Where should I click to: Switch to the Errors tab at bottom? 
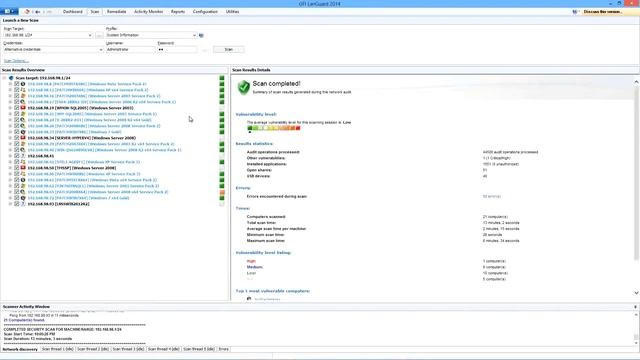point(224,349)
